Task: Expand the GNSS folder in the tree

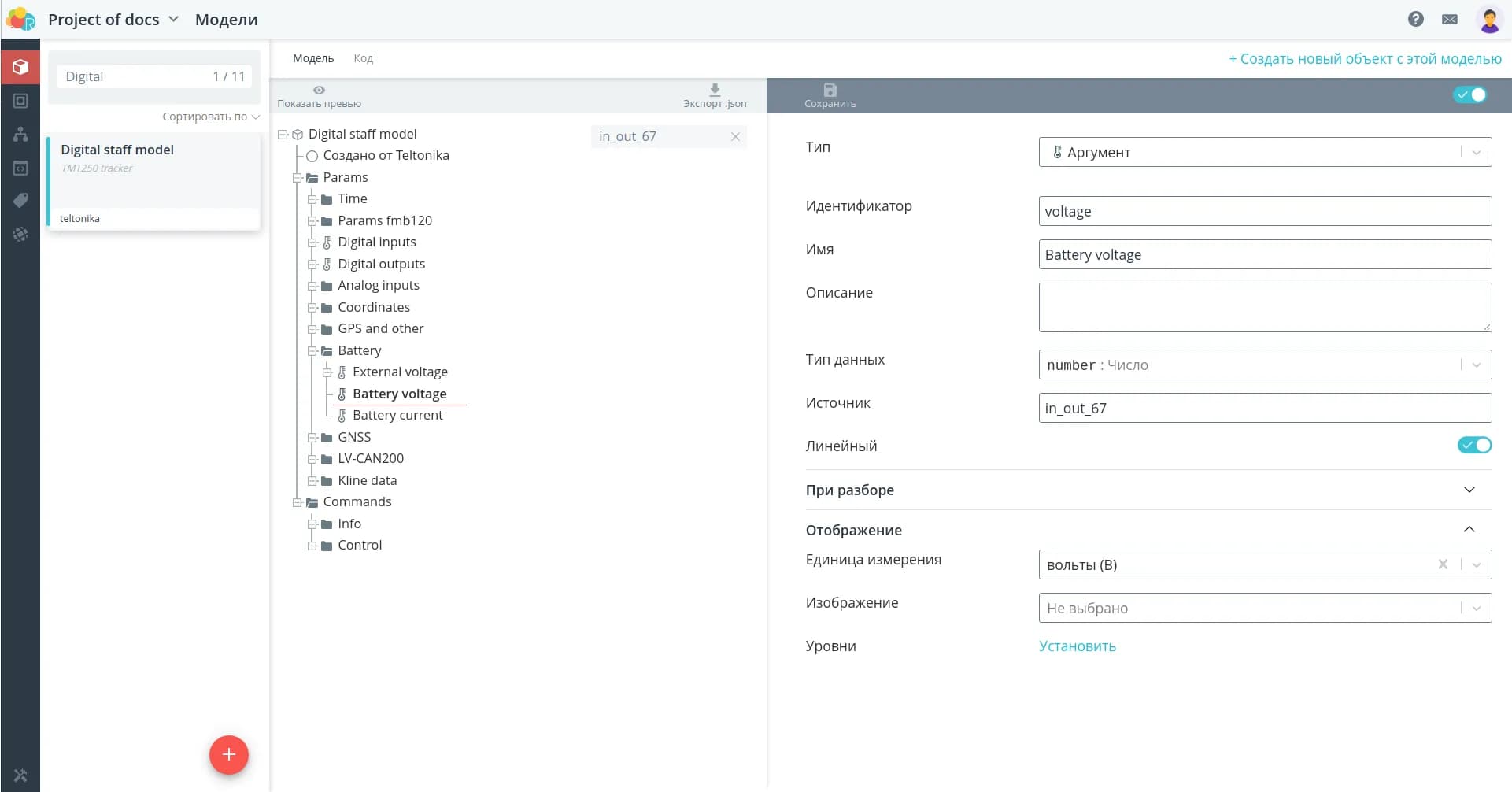Action: point(312,438)
